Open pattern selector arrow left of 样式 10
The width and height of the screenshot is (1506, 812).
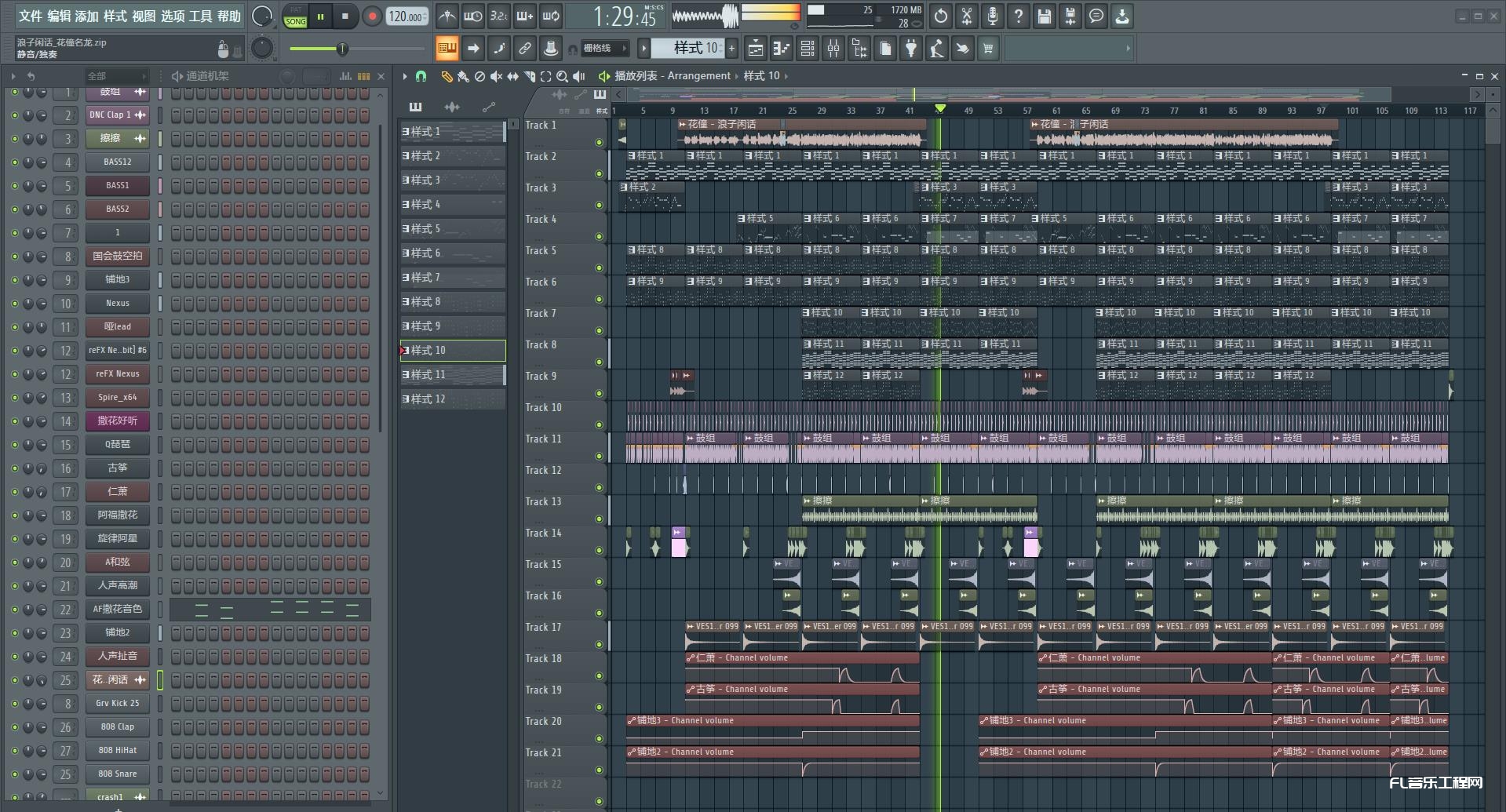644,49
